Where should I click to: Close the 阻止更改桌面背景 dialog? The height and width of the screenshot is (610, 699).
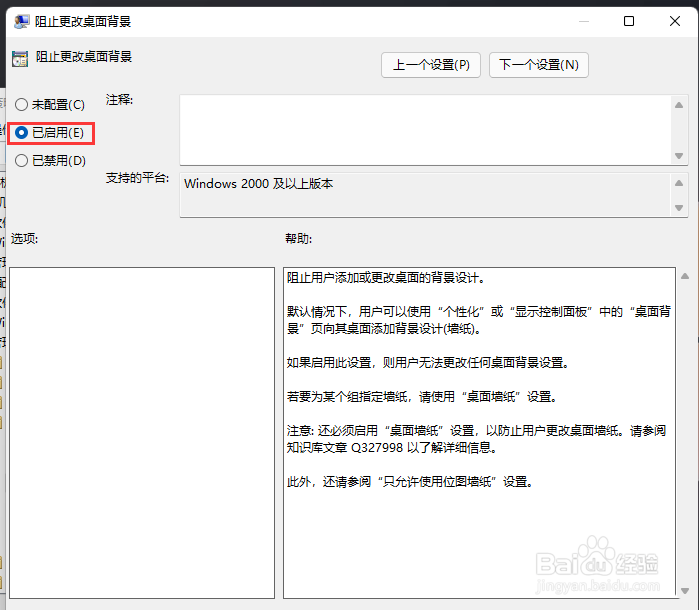click(675, 21)
